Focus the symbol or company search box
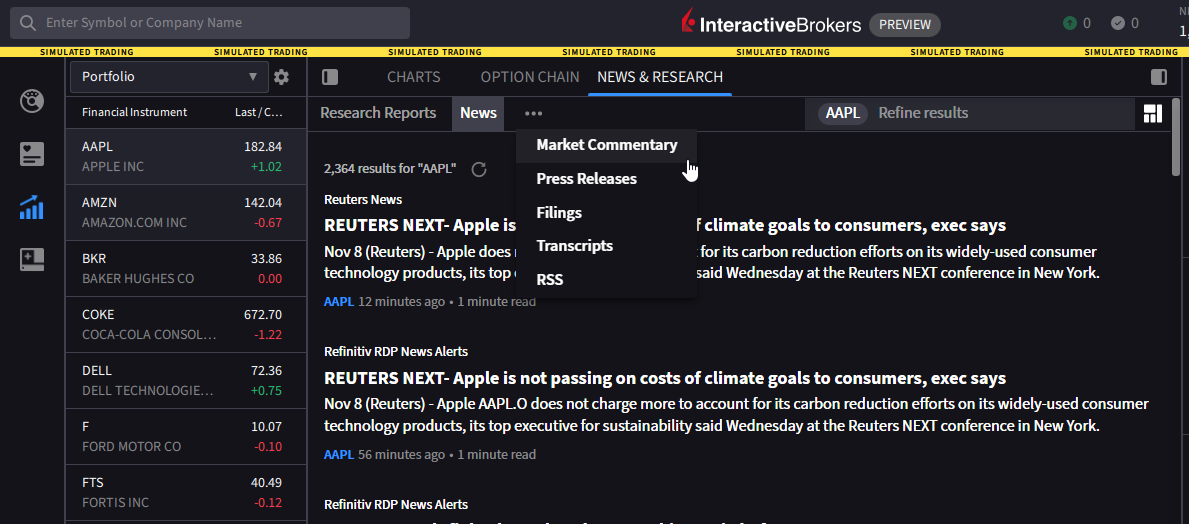The image size is (1189, 524). tap(210, 23)
